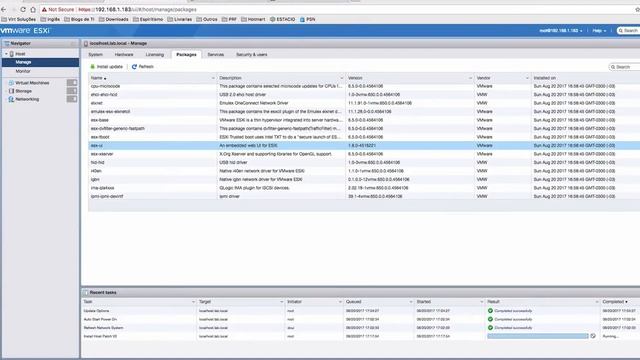Collapse the Host tree node arrow
The width and height of the screenshot is (640, 360).
pos(6,54)
